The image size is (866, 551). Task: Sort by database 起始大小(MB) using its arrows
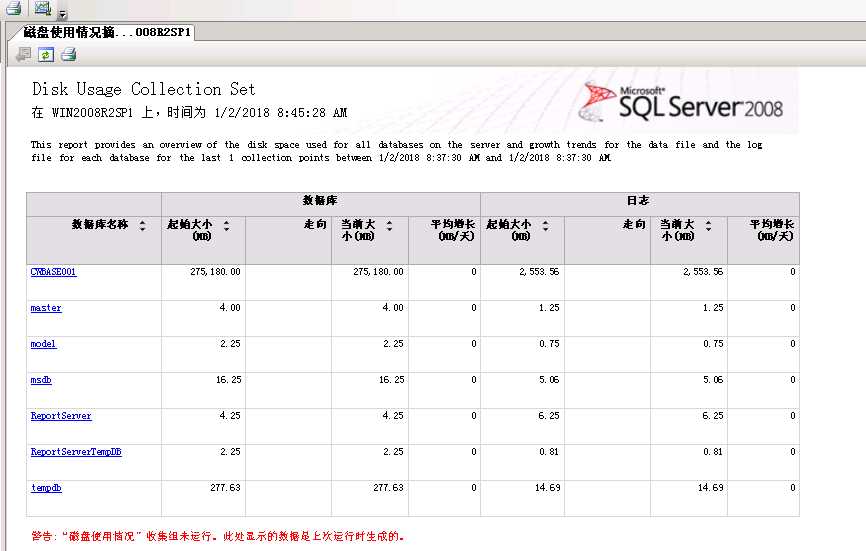pyautogui.click(x=226, y=225)
